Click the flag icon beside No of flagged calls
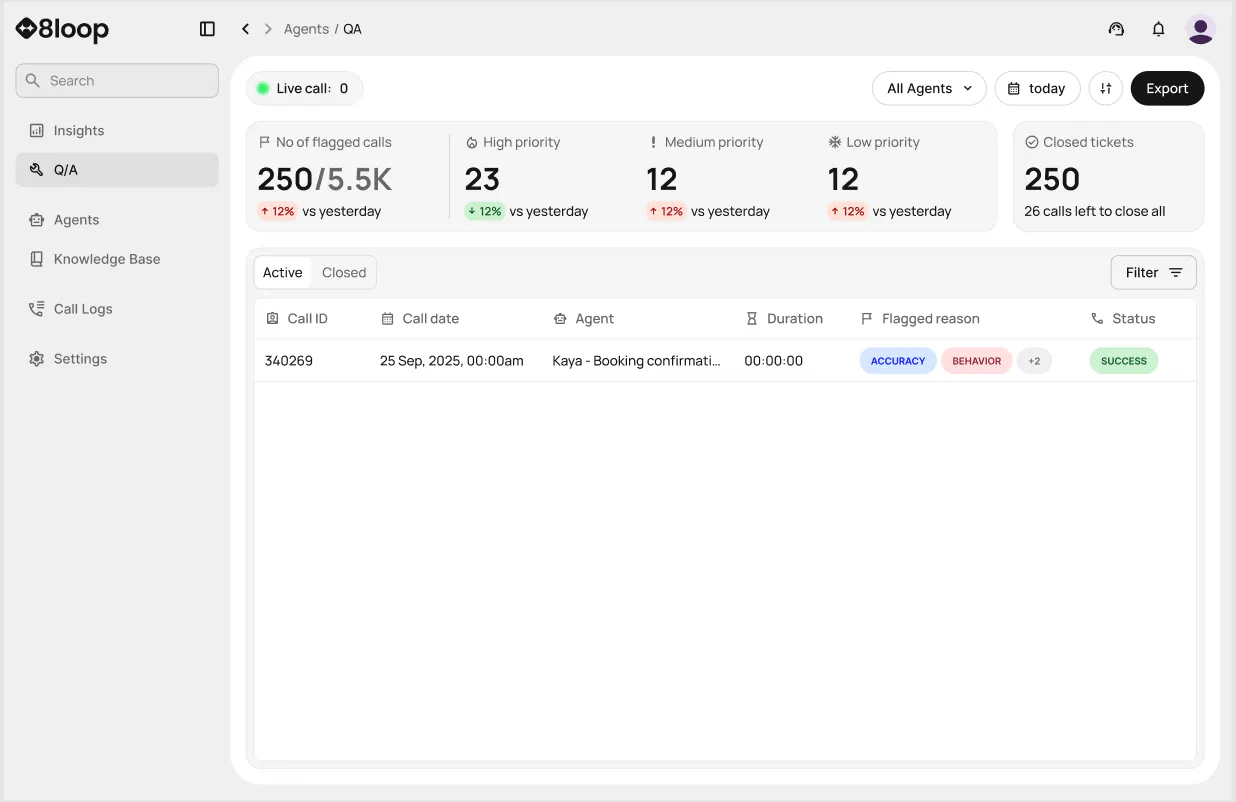 (x=264, y=142)
